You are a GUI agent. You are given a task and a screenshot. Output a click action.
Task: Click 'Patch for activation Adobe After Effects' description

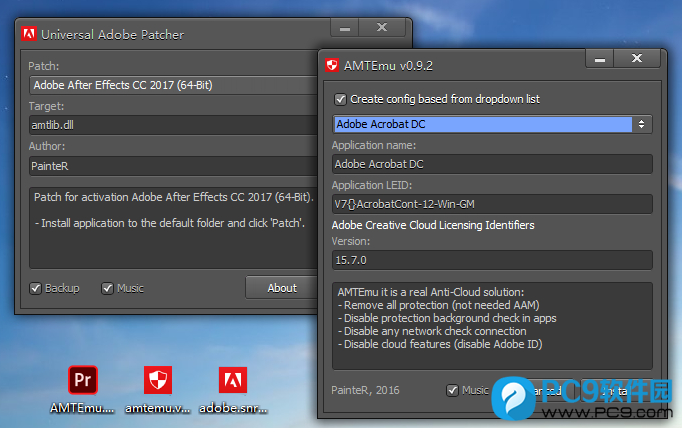point(173,197)
